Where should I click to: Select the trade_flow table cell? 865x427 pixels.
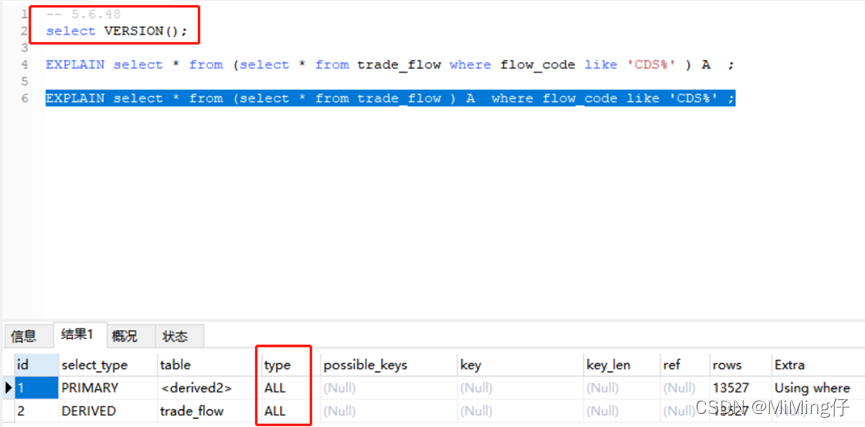[209, 411]
